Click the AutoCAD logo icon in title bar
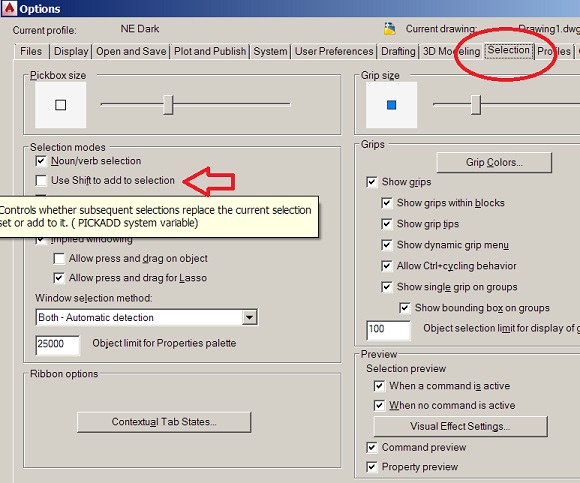 pyautogui.click(x=9, y=8)
